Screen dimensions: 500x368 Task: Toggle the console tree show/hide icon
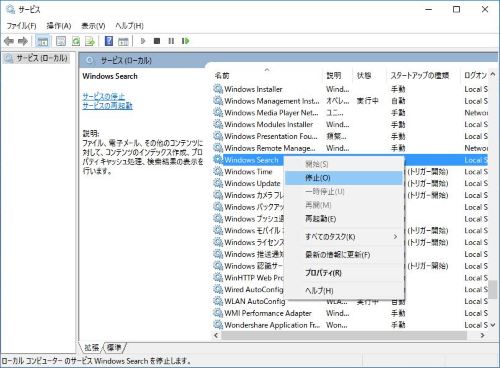click(x=42, y=41)
